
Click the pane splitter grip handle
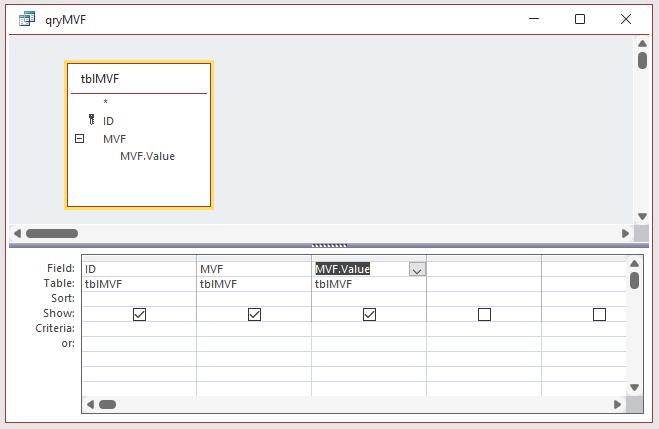(x=329, y=245)
